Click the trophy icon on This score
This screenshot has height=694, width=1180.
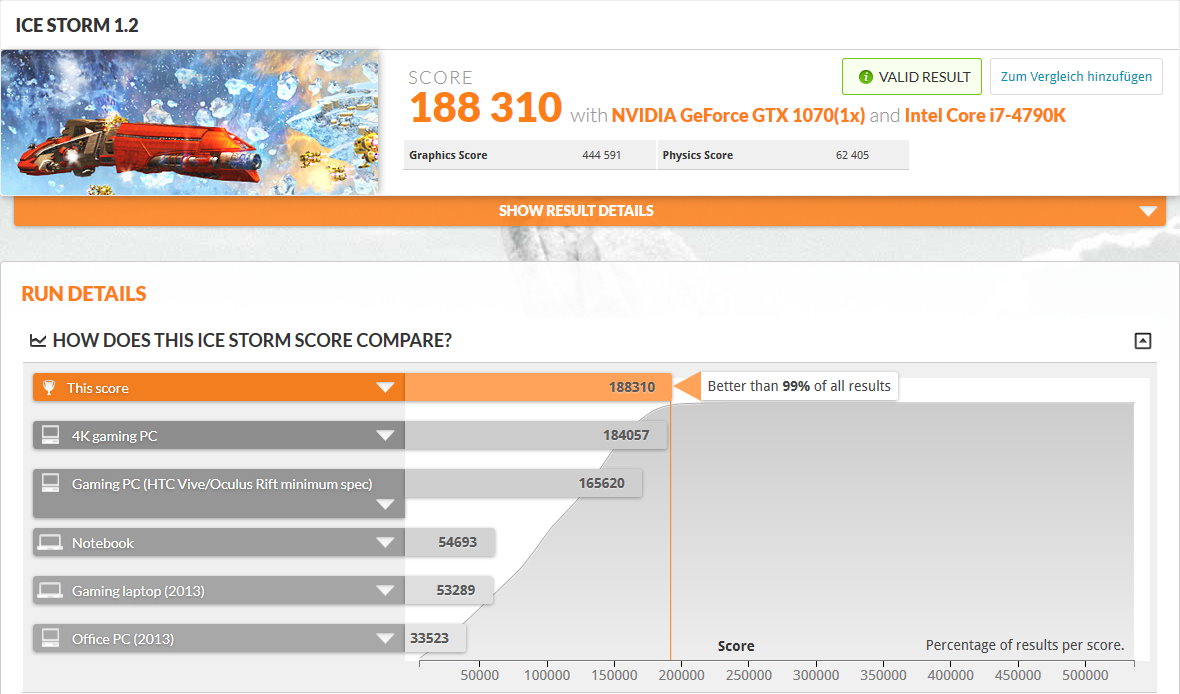[49, 387]
